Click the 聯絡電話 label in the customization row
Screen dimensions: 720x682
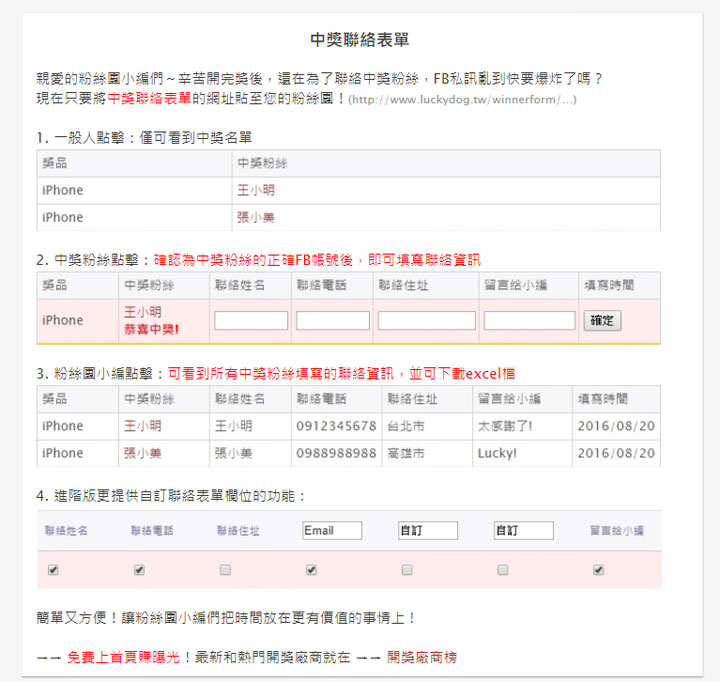coord(152,530)
